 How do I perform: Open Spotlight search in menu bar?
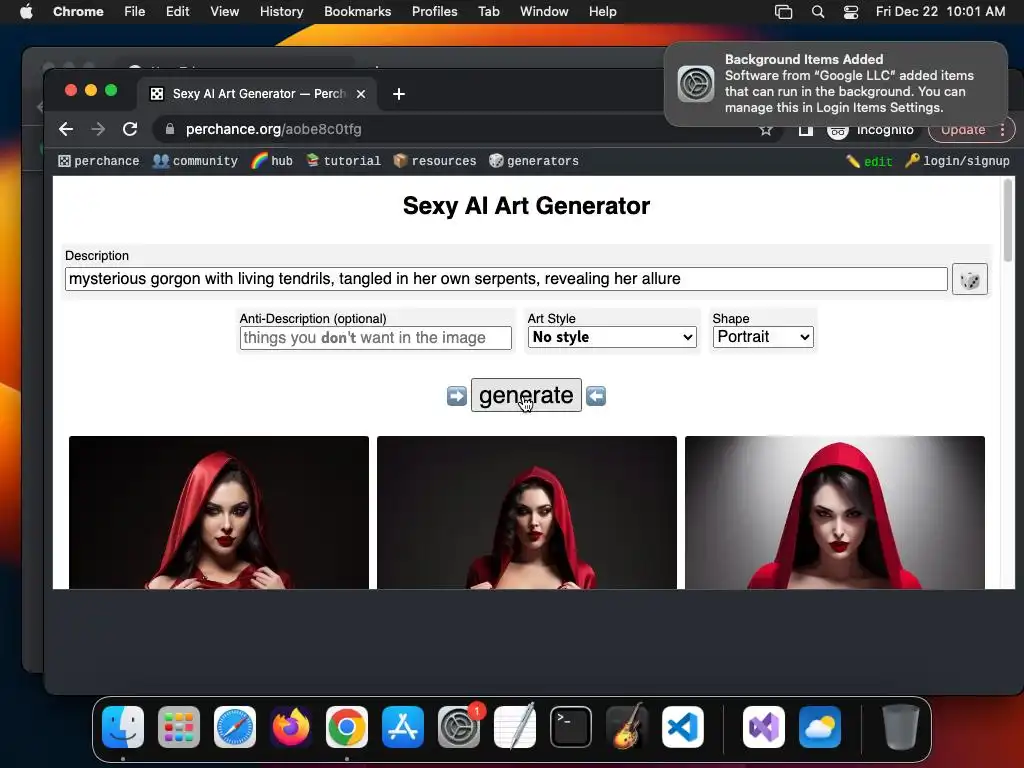[818, 12]
